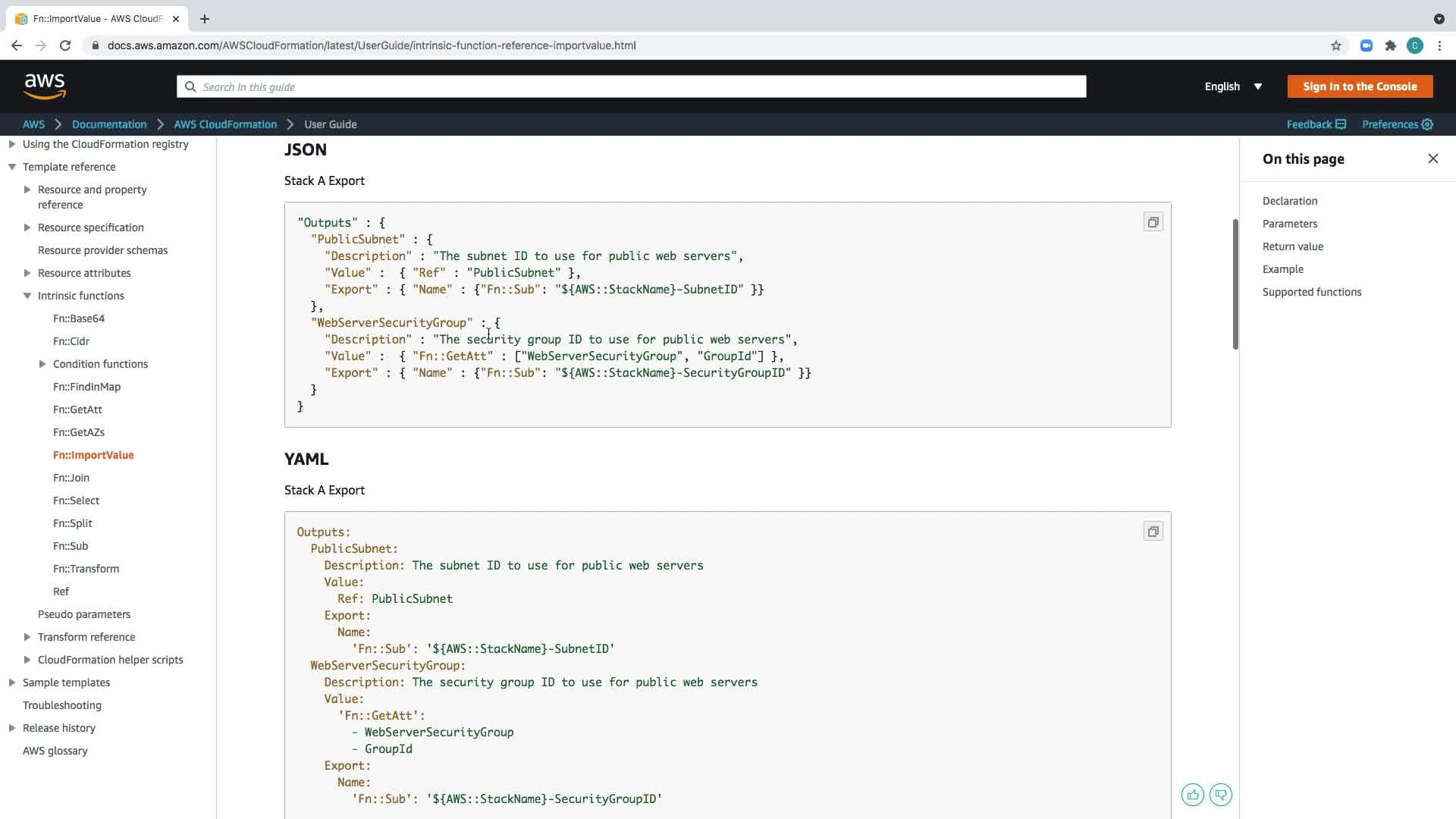Click the thumbs up feedback icon

(1192, 795)
